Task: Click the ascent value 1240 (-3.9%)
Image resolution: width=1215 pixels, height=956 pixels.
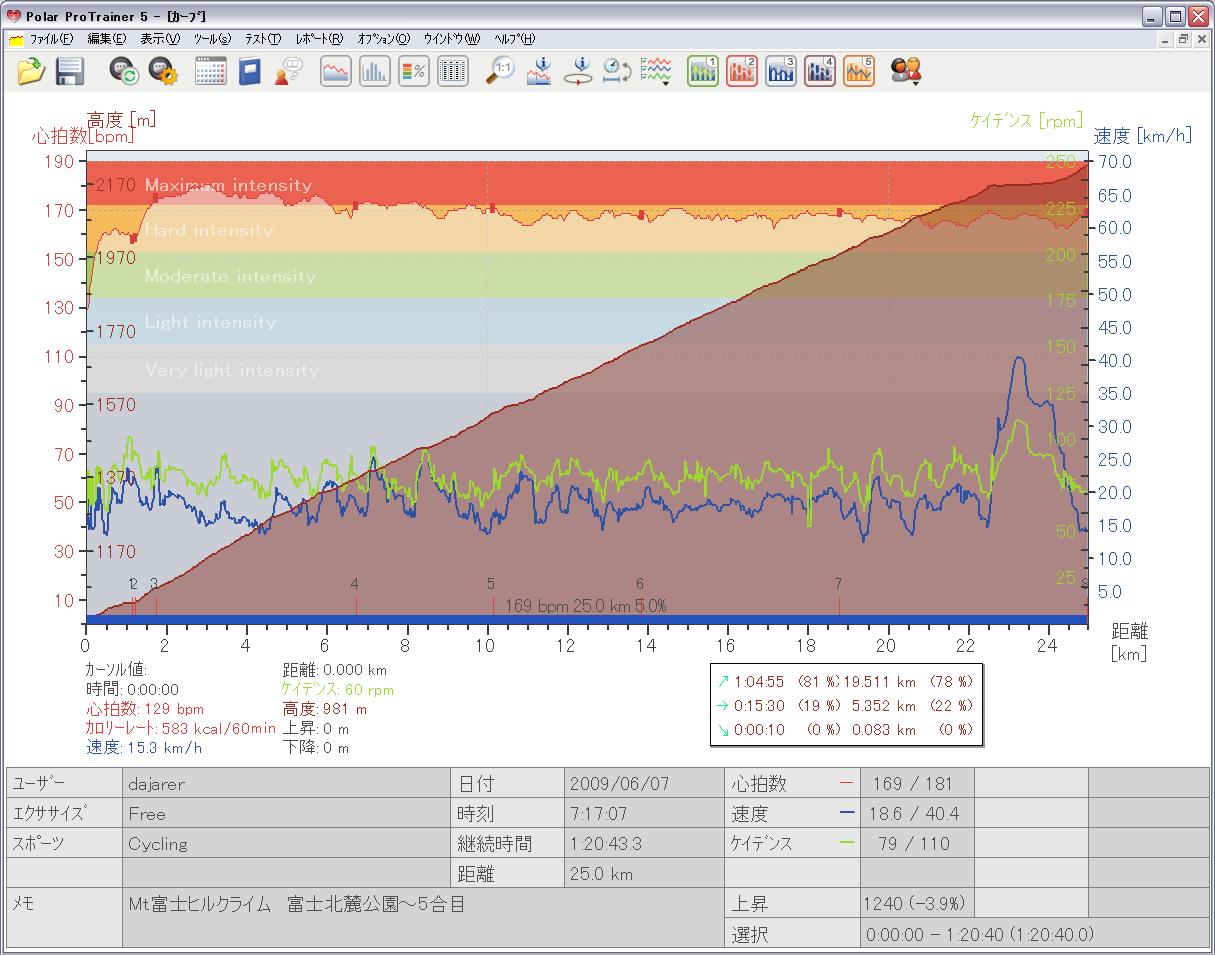Action: [x=917, y=903]
